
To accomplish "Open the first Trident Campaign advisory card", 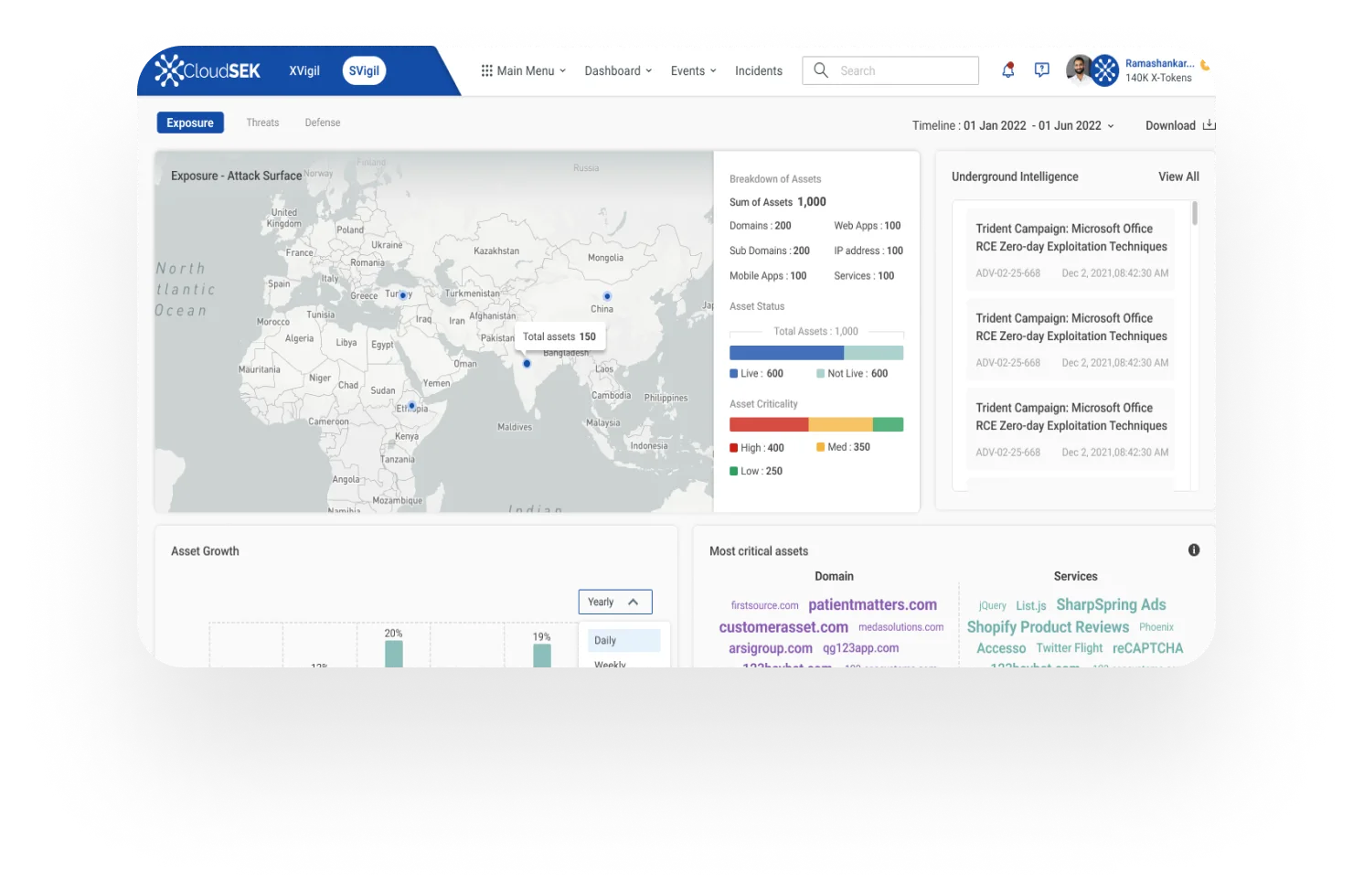I will [x=1070, y=250].
